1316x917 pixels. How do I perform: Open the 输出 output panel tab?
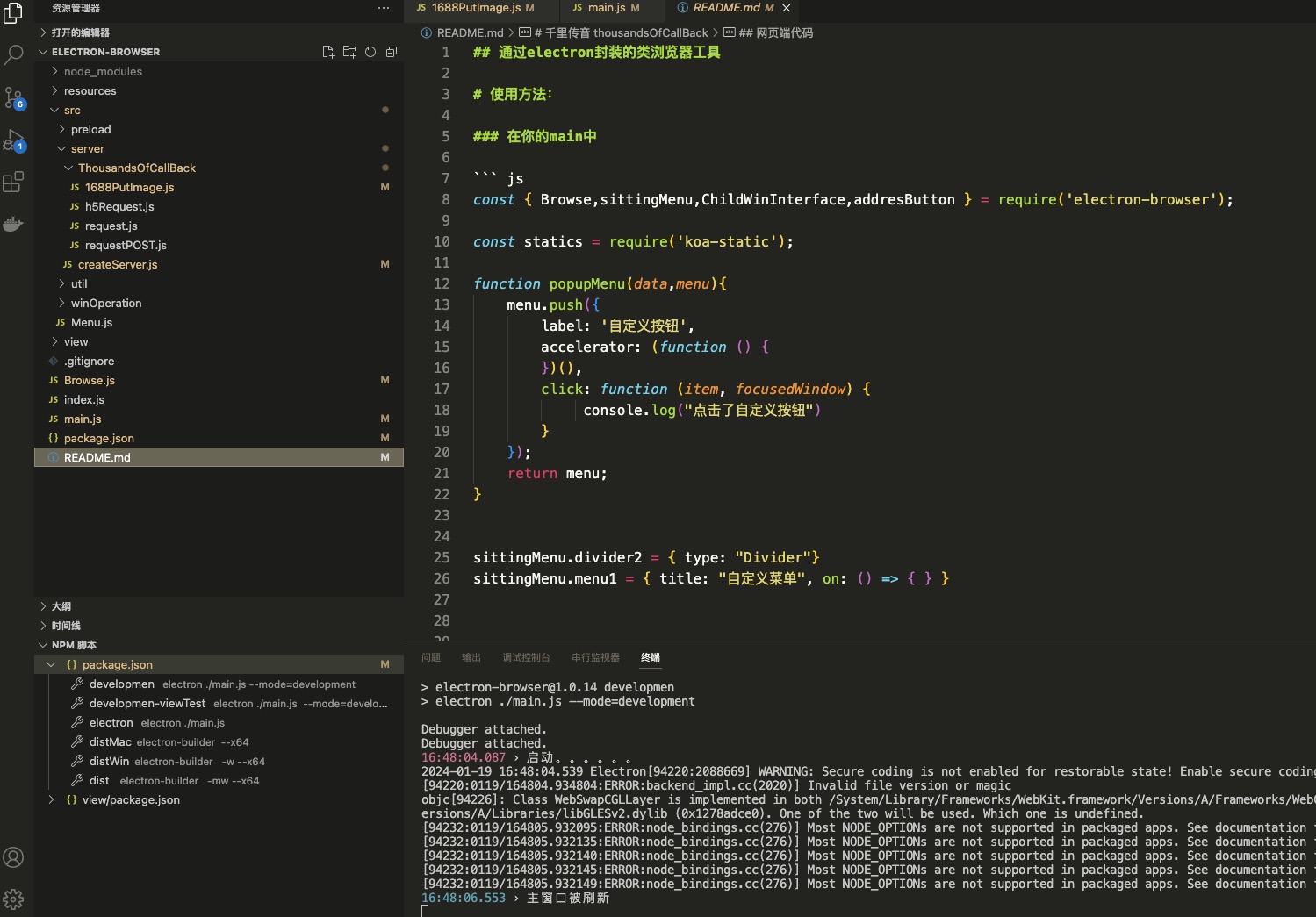tap(471, 657)
